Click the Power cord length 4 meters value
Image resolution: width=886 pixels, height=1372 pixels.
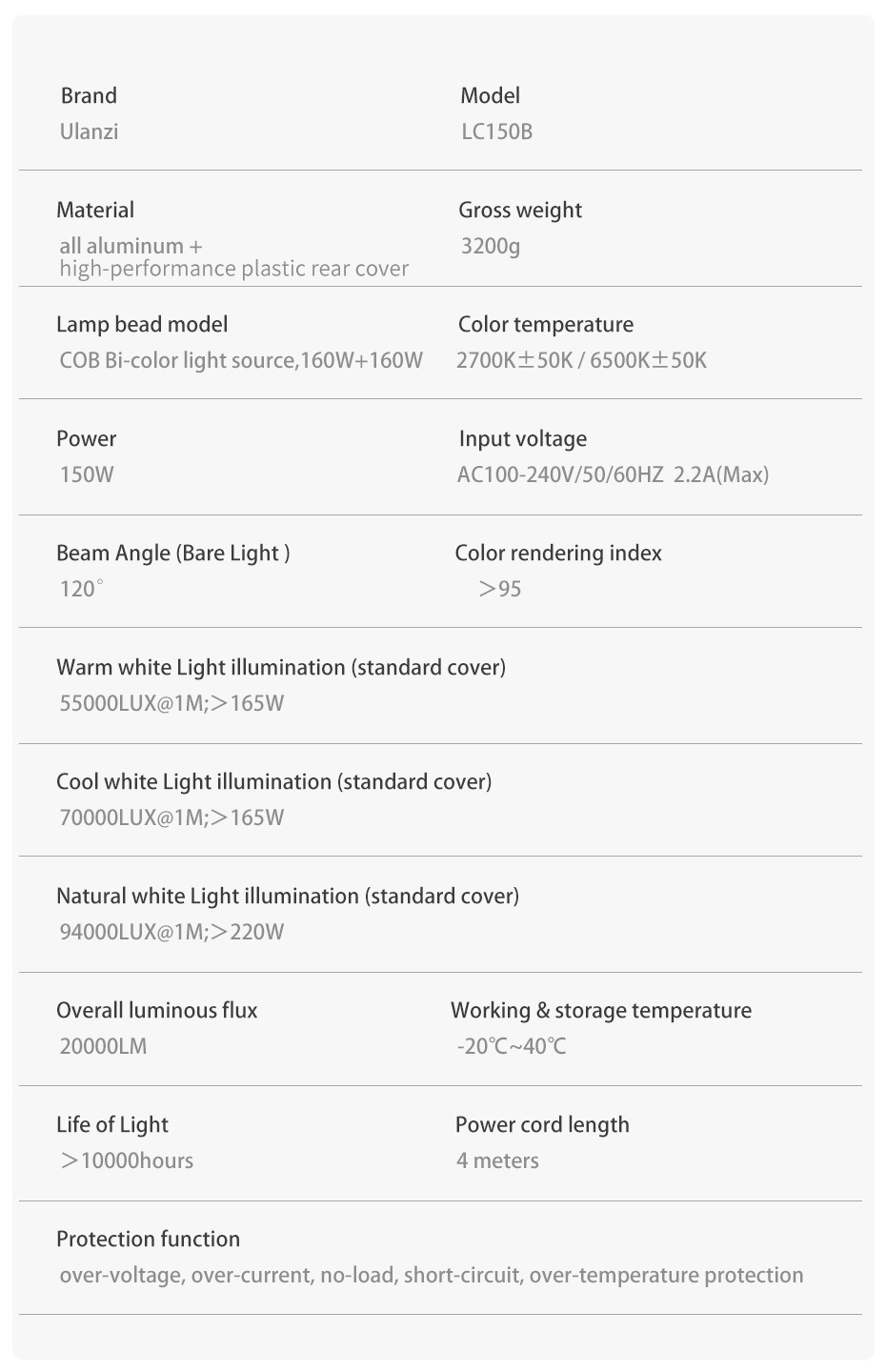497,1160
